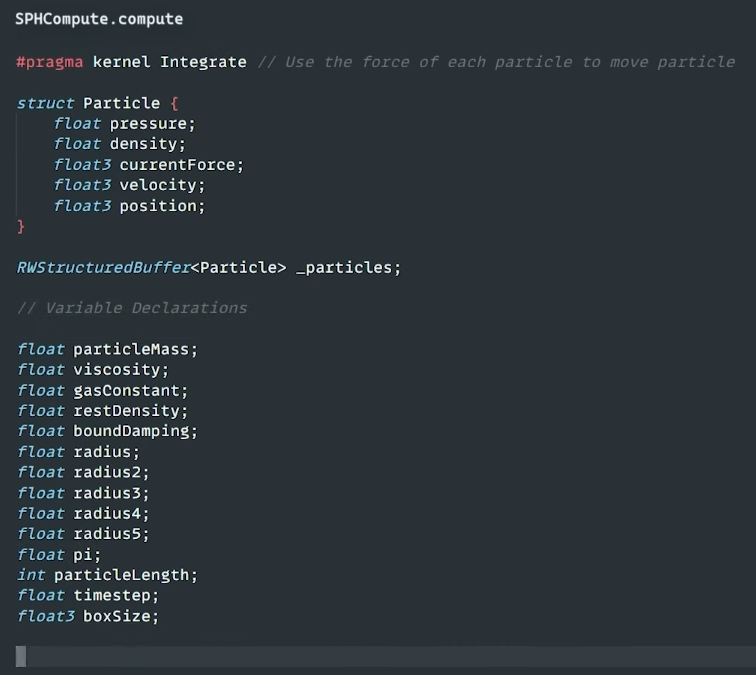
Task: Click the boundDamping variable declaration
Action: (135, 431)
